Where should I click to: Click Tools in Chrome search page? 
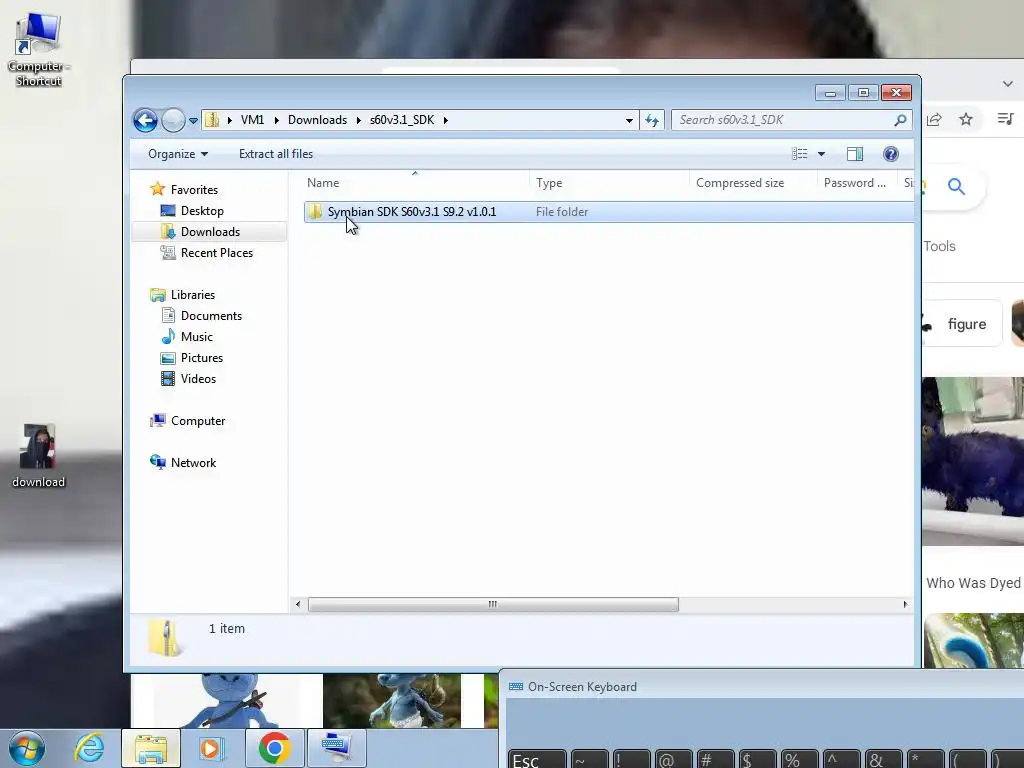click(940, 246)
